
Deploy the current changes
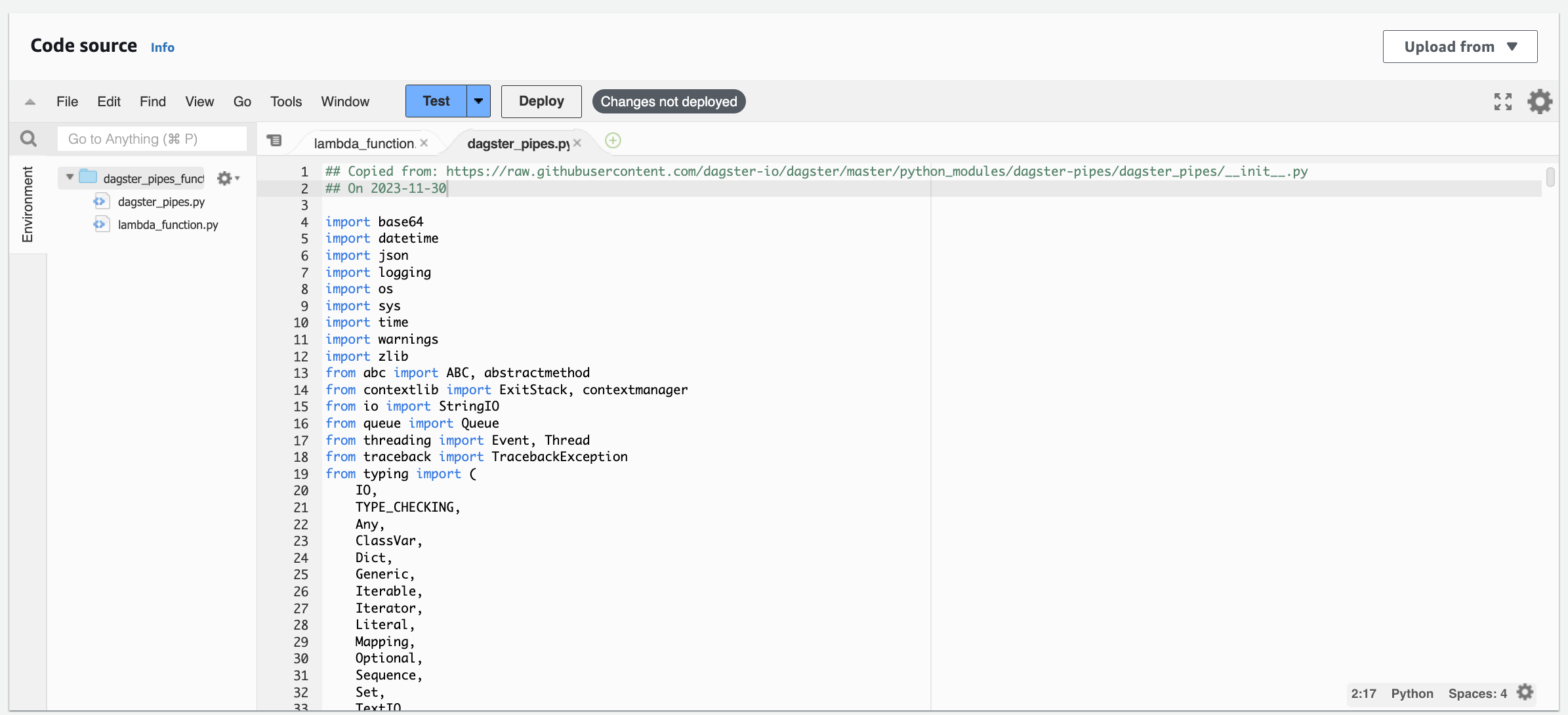click(x=541, y=101)
